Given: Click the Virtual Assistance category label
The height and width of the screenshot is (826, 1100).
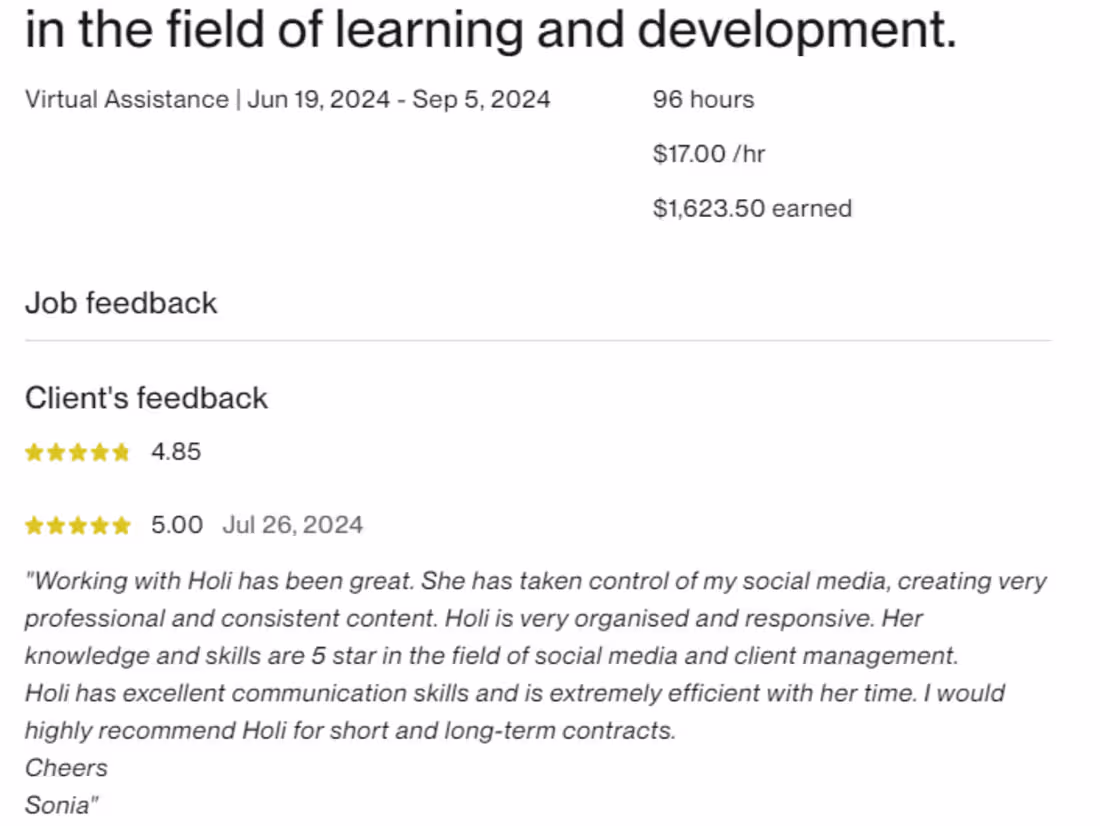Looking at the screenshot, I should [127, 100].
